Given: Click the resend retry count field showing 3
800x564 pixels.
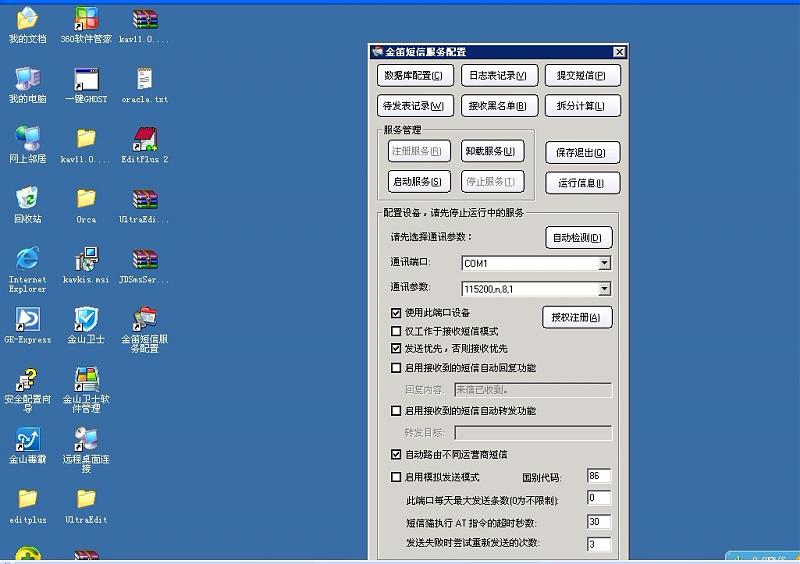Looking at the screenshot, I should point(599,544).
